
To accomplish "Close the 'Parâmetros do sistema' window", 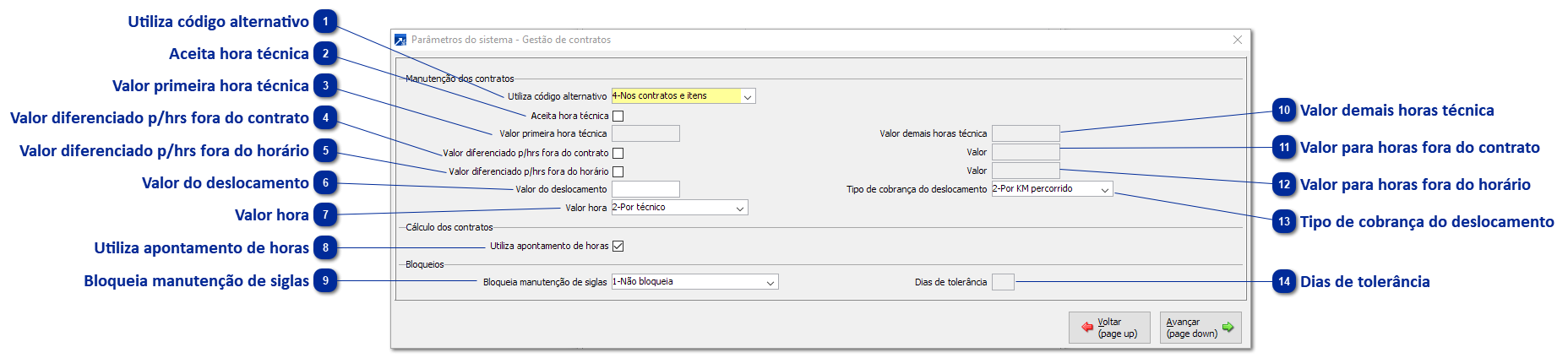I will [1238, 40].
